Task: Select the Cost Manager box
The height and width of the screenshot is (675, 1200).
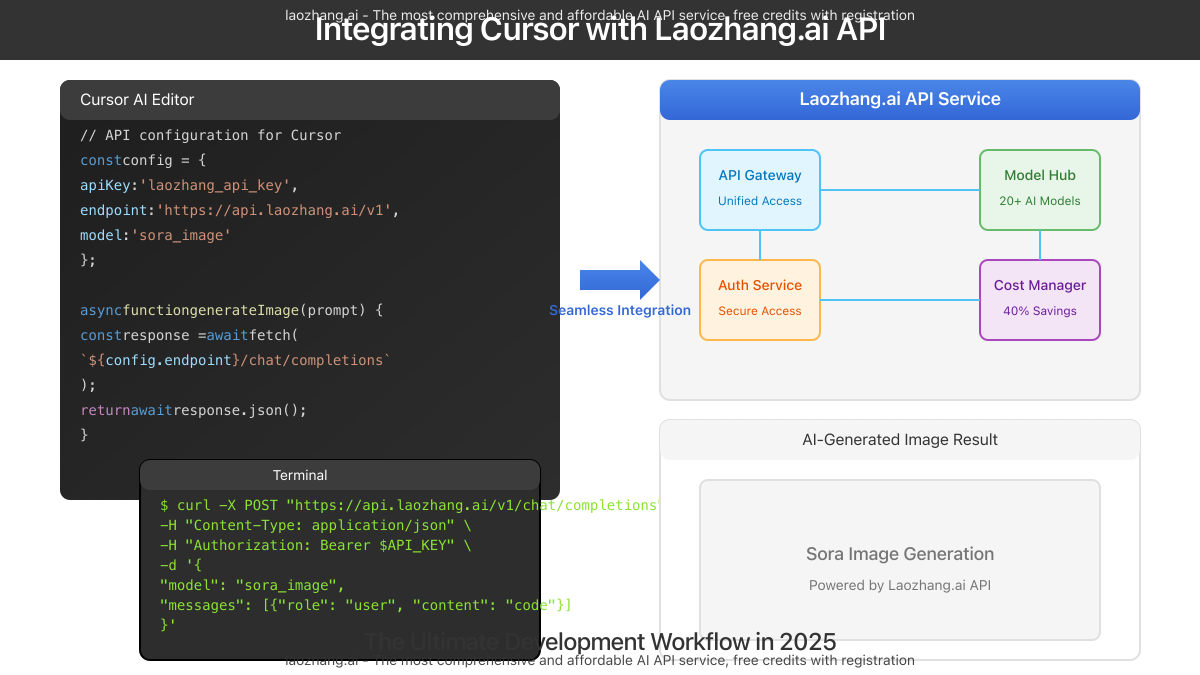Action: 1040,300
